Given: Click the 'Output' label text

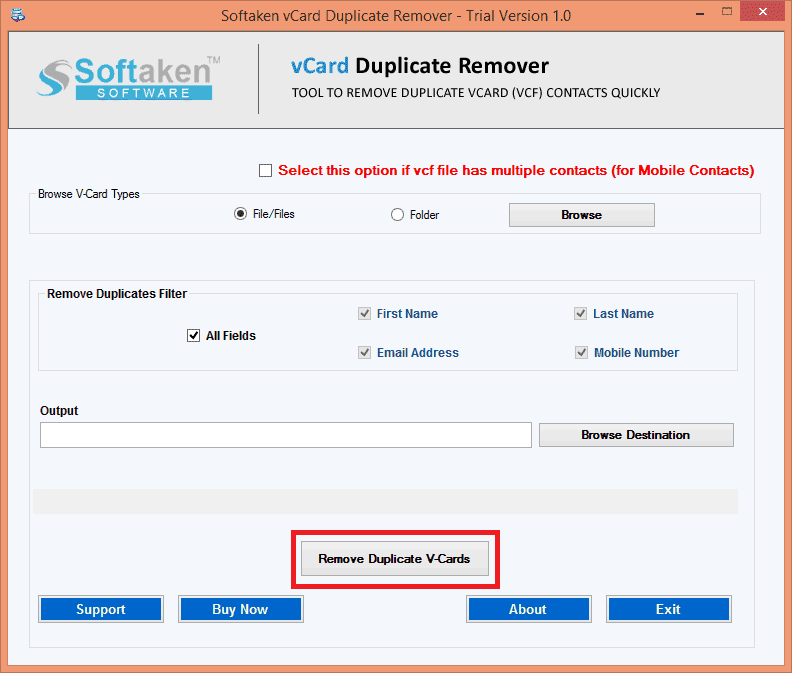Looking at the screenshot, I should point(59,411).
